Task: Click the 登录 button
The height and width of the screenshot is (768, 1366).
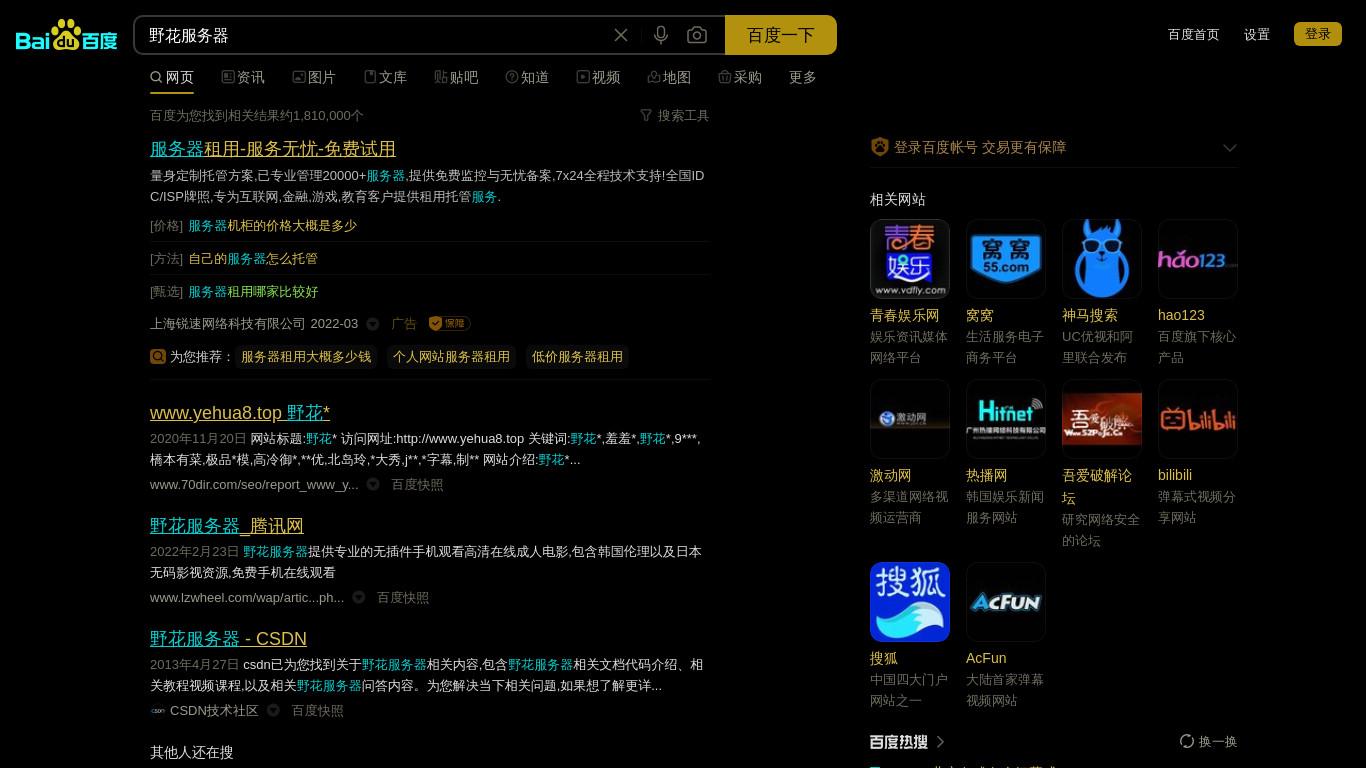Action: [x=1318, y=34]
